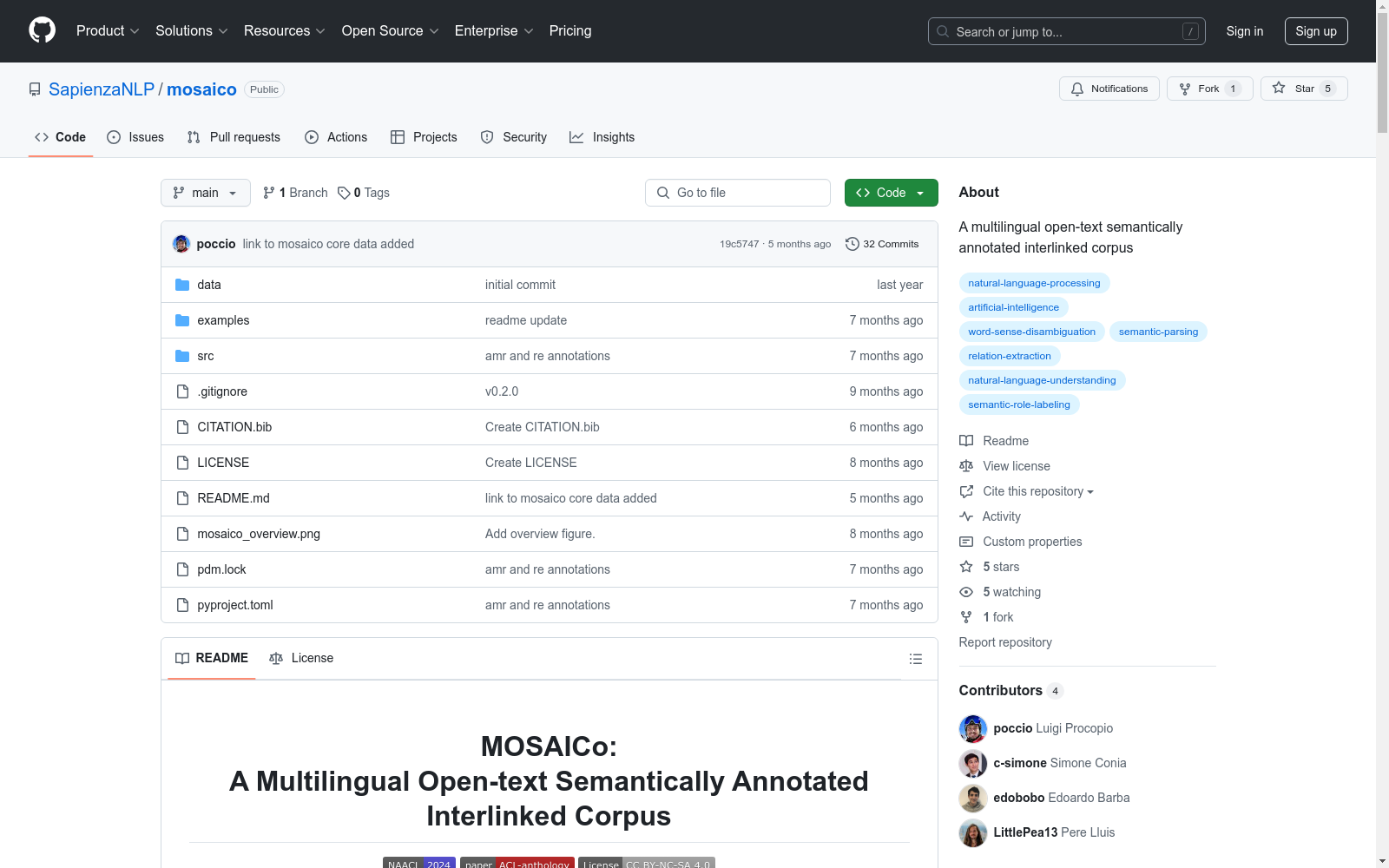Screen dimensions: 1389x868
Task: Open the natural-language-processing topic tag
Action: click(1034, 283)
